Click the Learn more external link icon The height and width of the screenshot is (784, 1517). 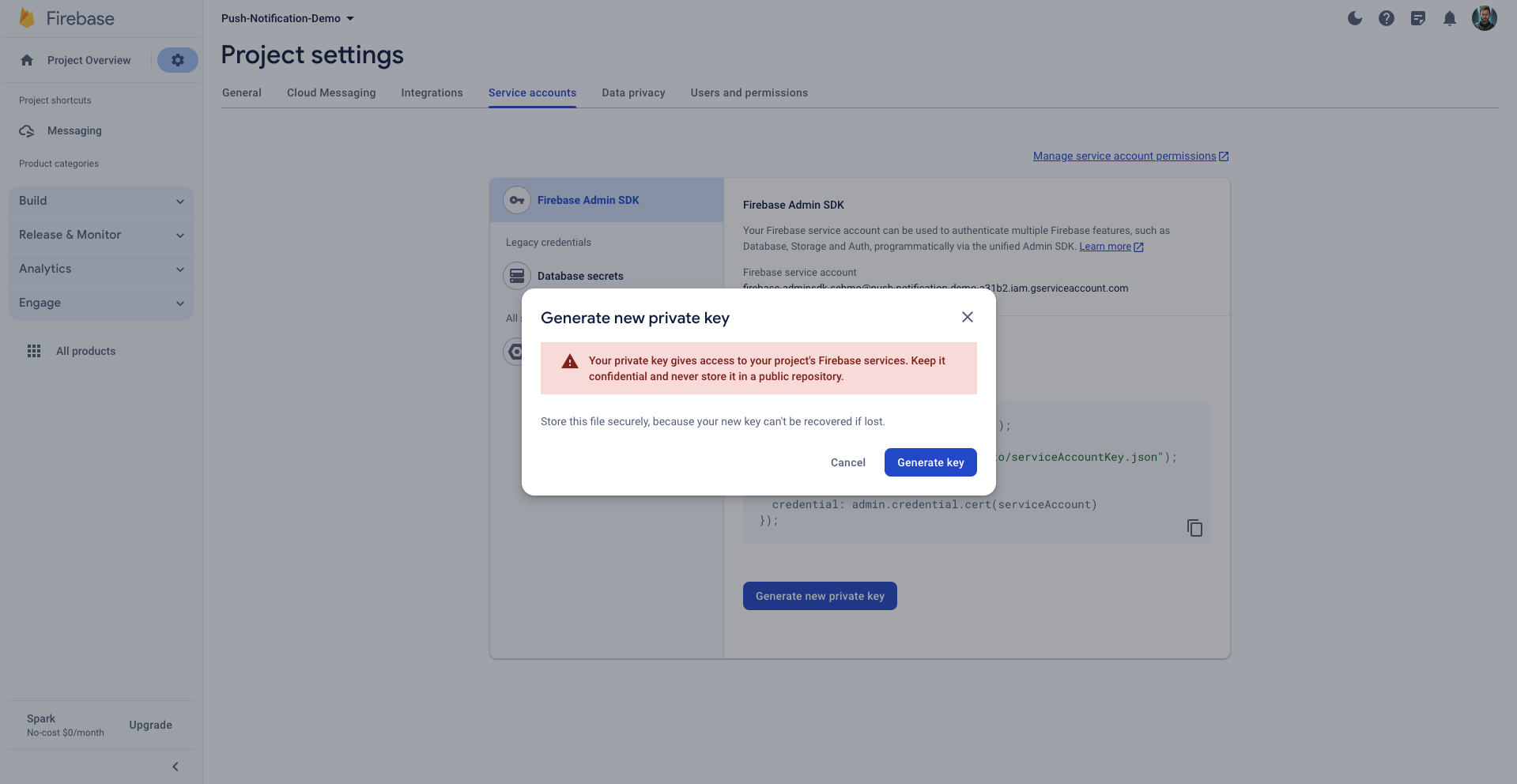[x=1139, y=247]
